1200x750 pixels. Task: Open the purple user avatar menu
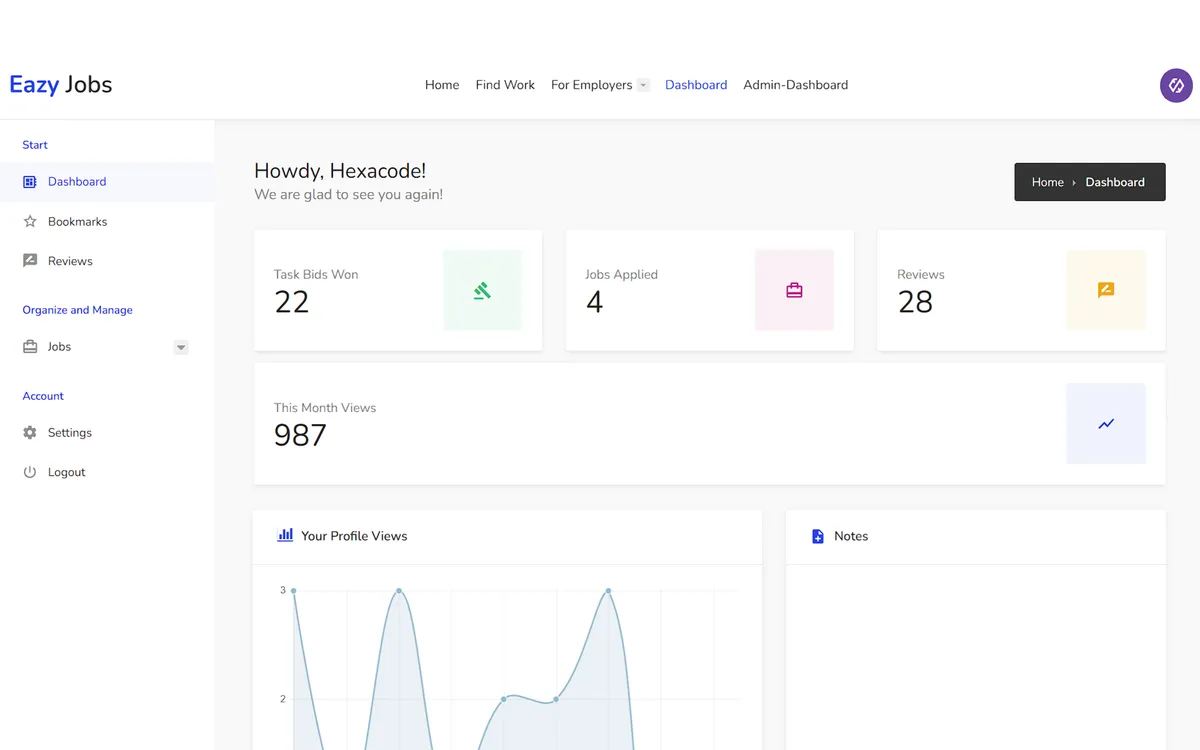pyautogui.click(x=1176, y=86)
